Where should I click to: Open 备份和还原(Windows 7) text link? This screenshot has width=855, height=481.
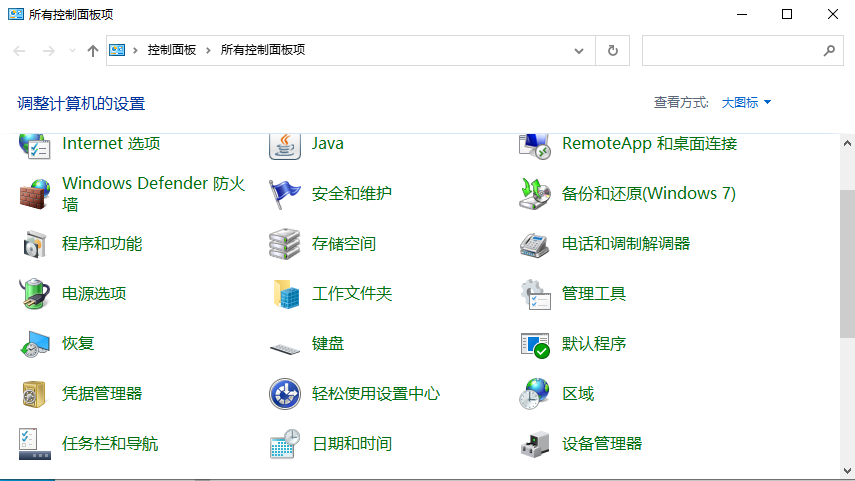649,194
